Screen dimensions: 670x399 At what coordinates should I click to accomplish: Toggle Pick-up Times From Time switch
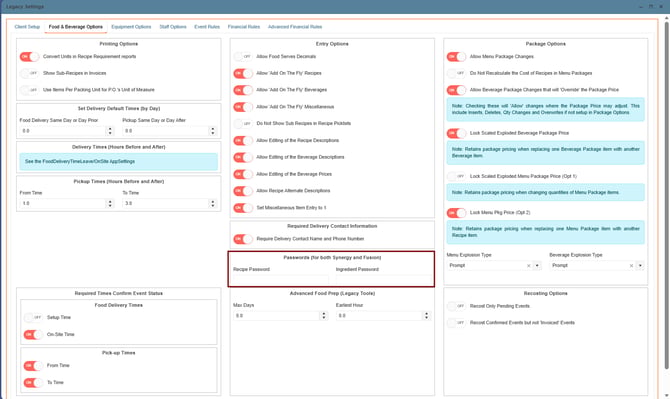point(33,366)
